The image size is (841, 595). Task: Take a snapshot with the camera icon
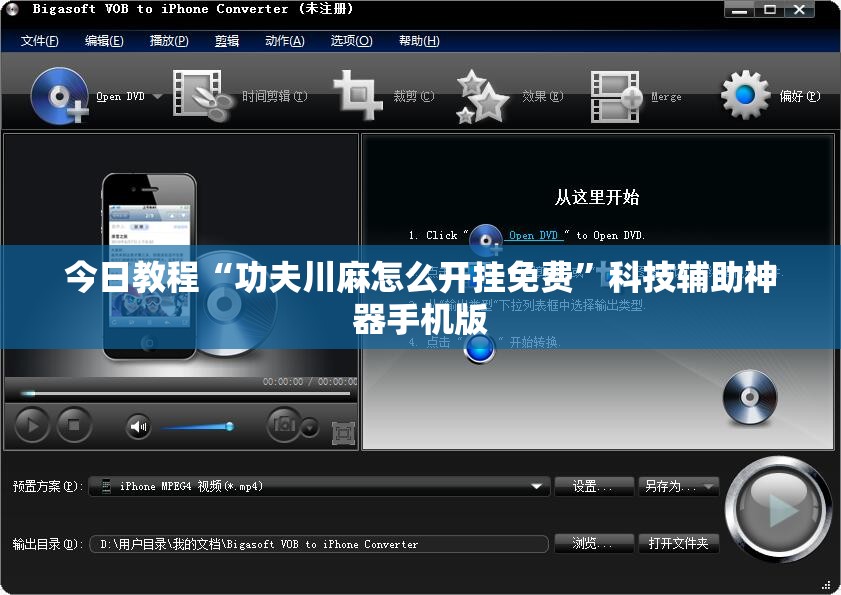click(284, 425)
